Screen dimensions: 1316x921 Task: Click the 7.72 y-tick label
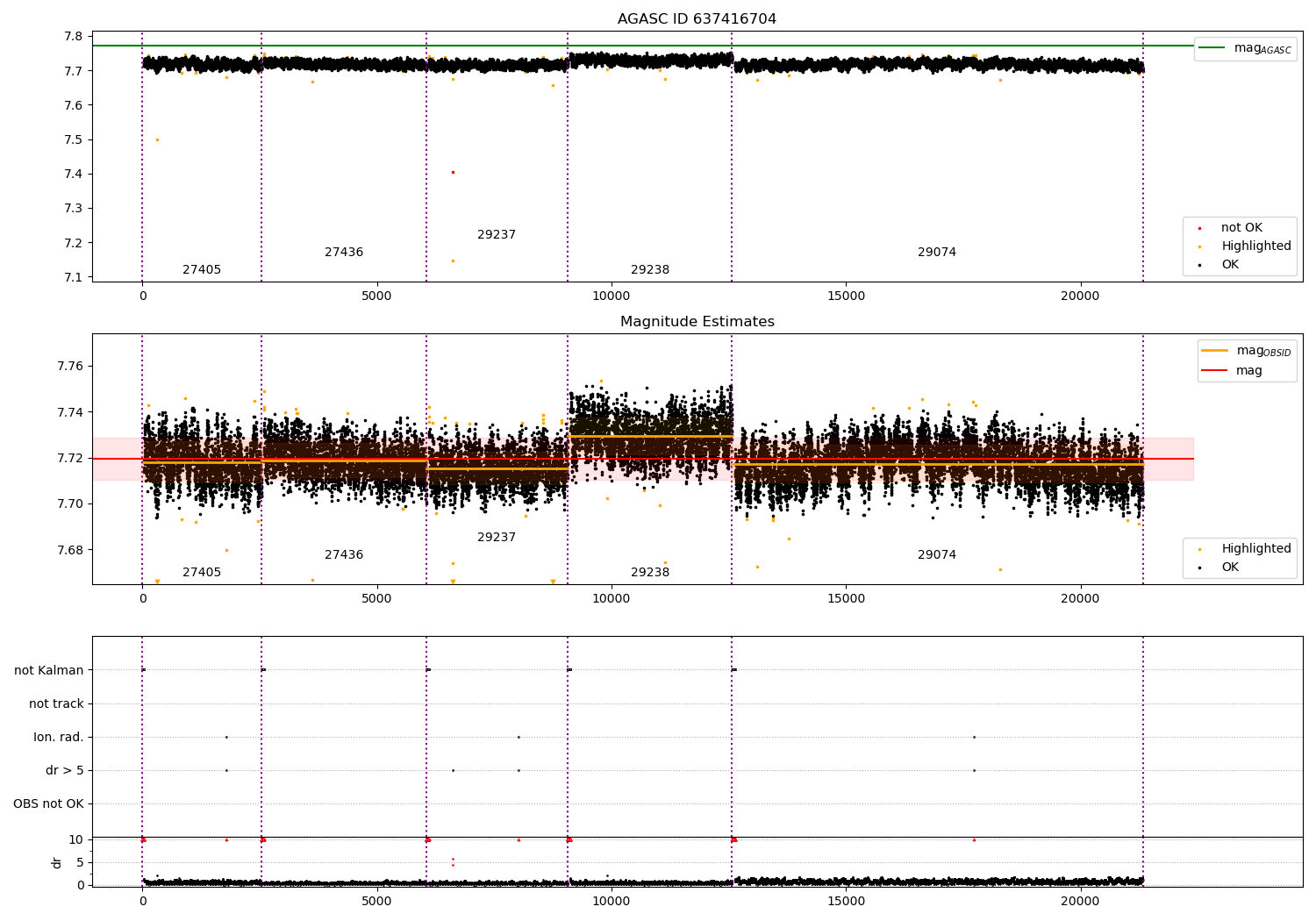70,458
